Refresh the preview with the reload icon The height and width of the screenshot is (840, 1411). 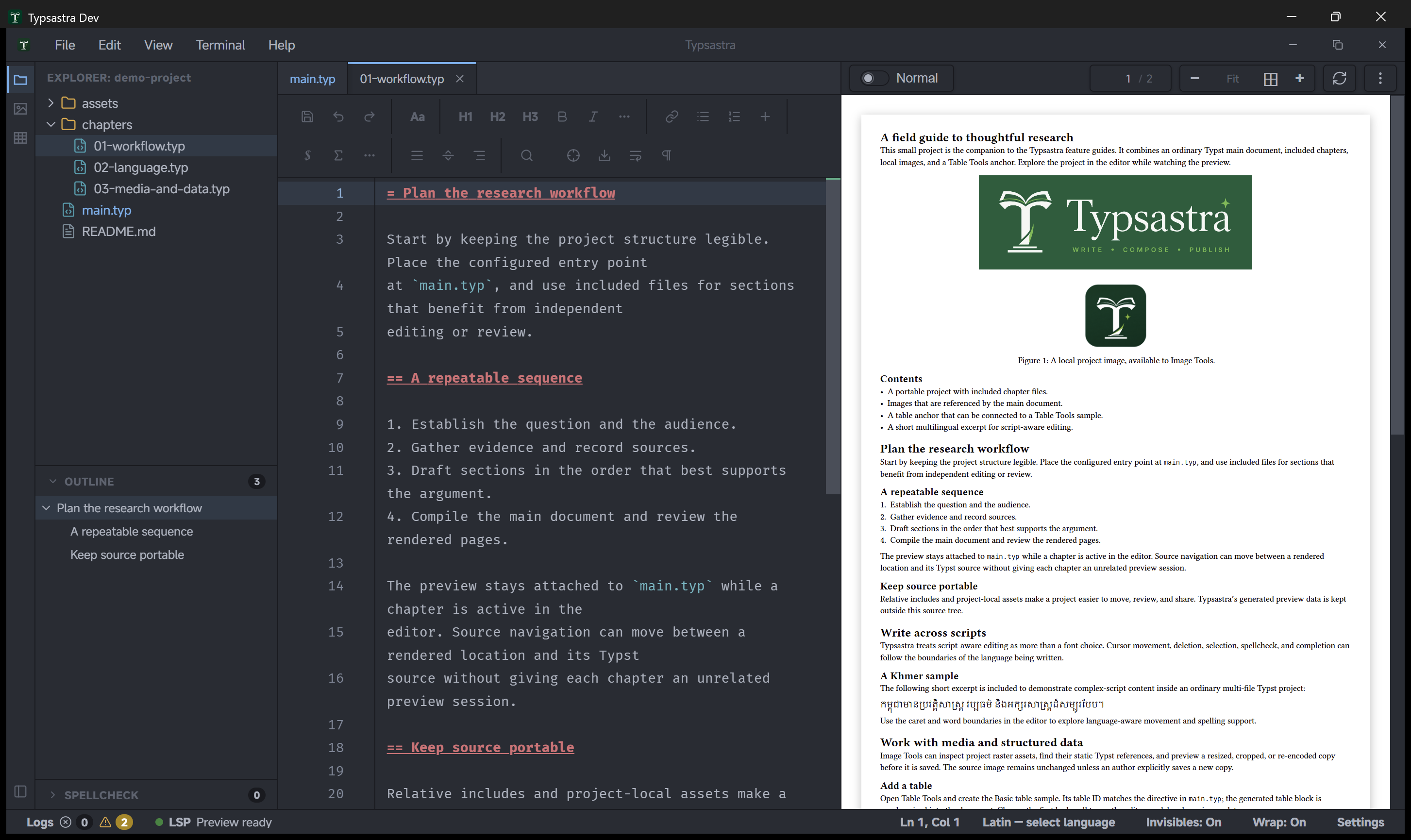point(1340,78)
